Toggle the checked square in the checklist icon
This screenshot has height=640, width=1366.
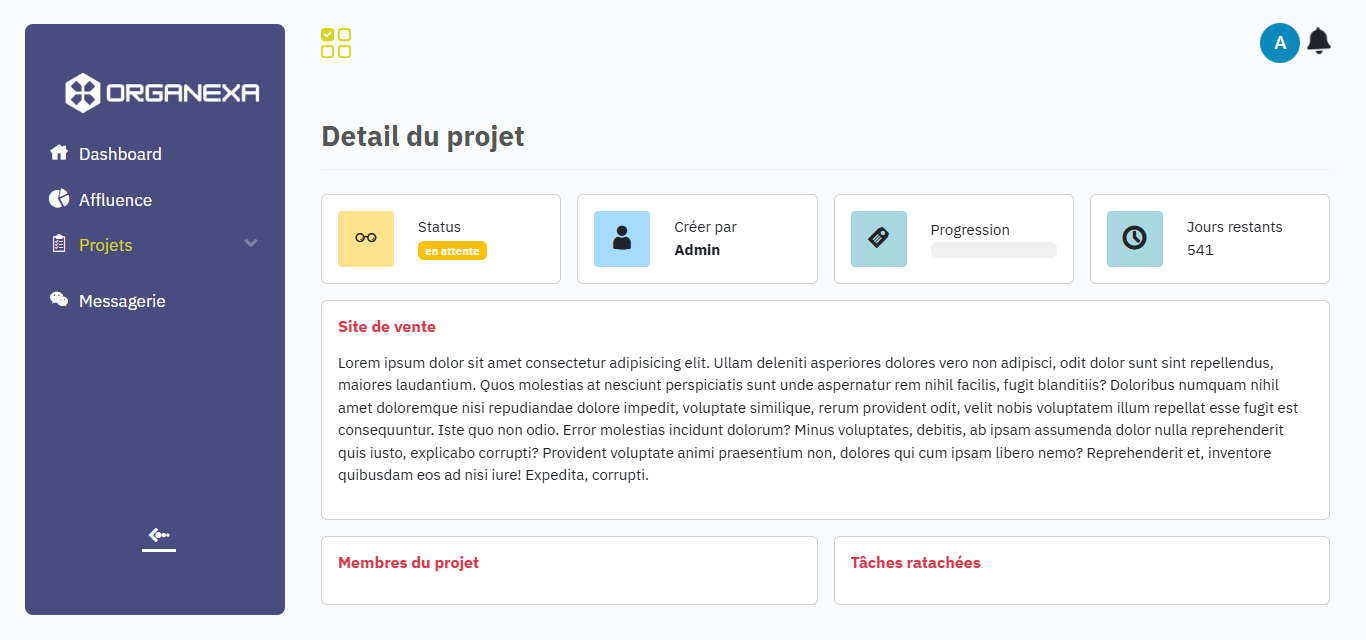[327, 33]
